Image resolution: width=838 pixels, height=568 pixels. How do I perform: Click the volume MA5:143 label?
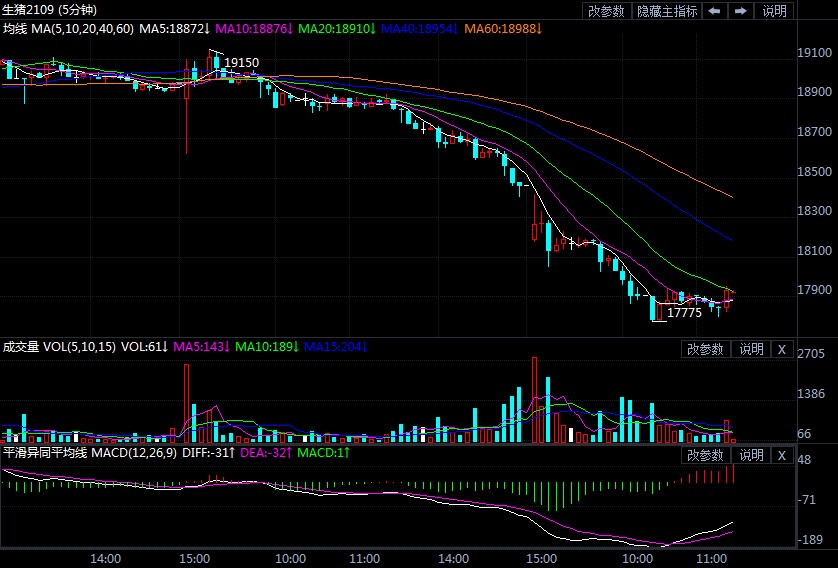[202, 347]
